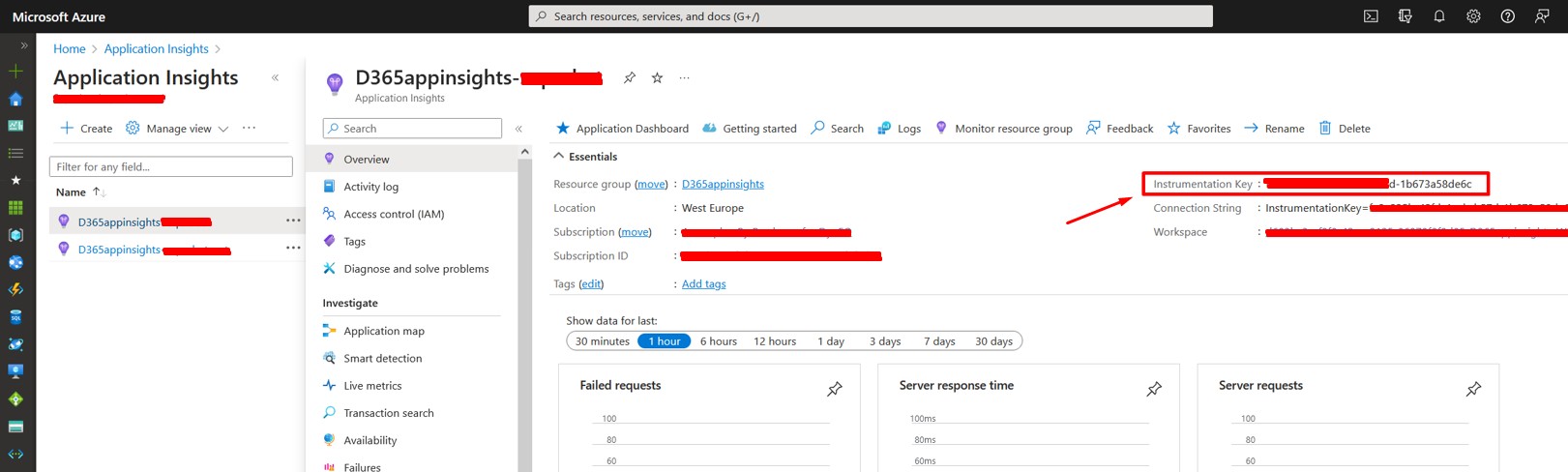Collapse the Essentials section
The image size is (1568, 472).
[559, 157]
